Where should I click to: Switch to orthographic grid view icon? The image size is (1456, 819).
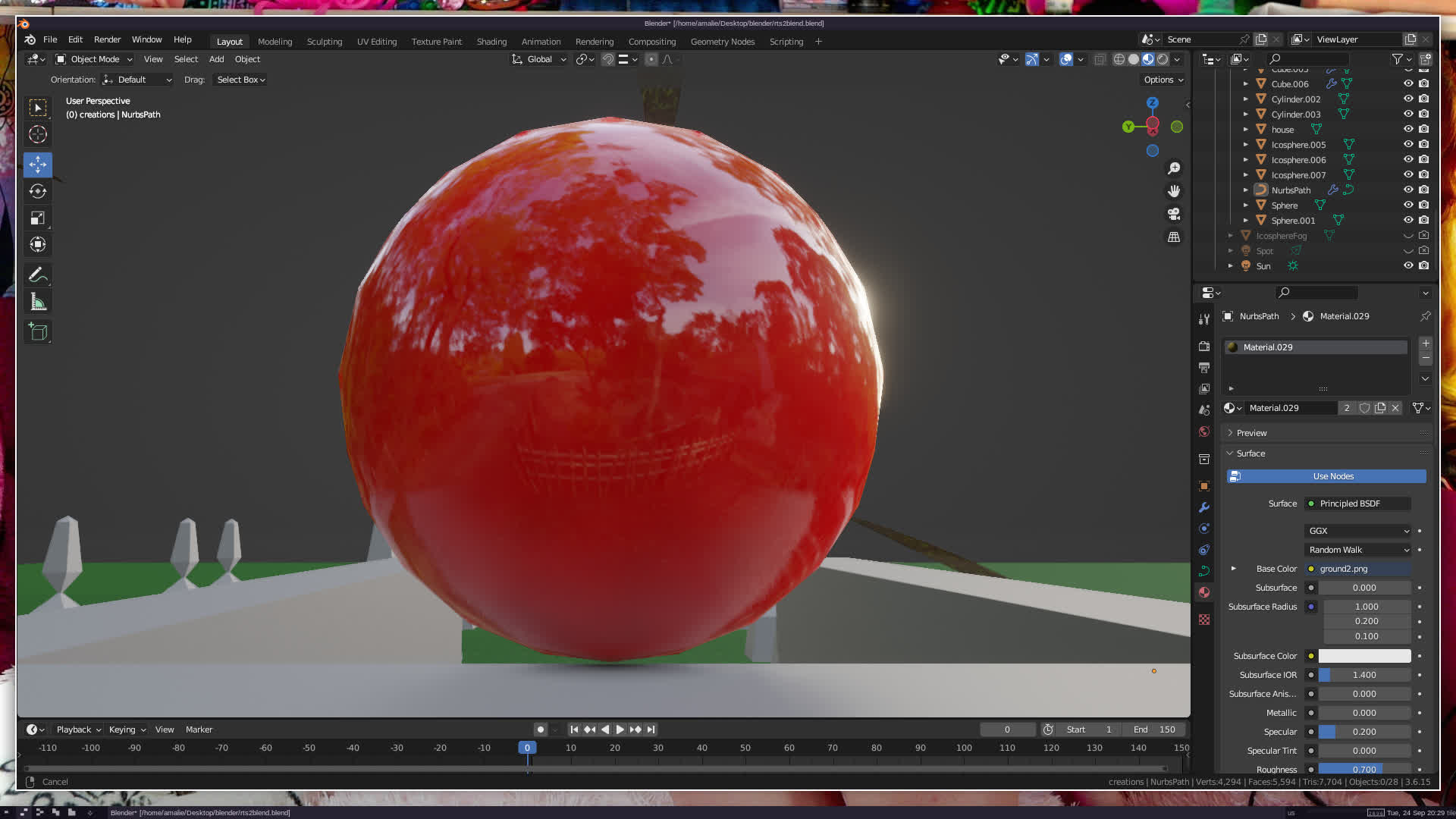click(1174, 237)
